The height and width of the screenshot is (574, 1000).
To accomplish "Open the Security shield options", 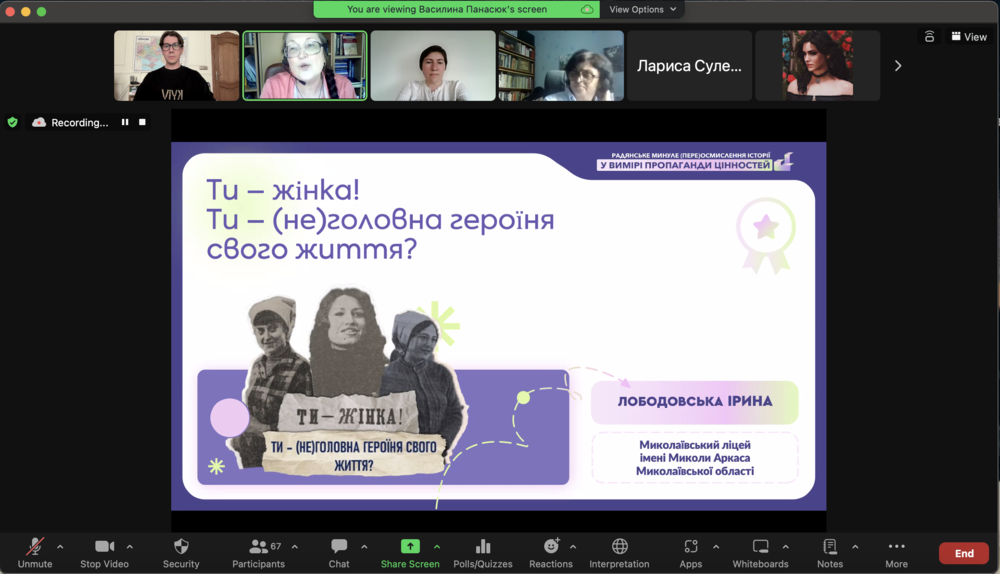I will click(181, 553).
